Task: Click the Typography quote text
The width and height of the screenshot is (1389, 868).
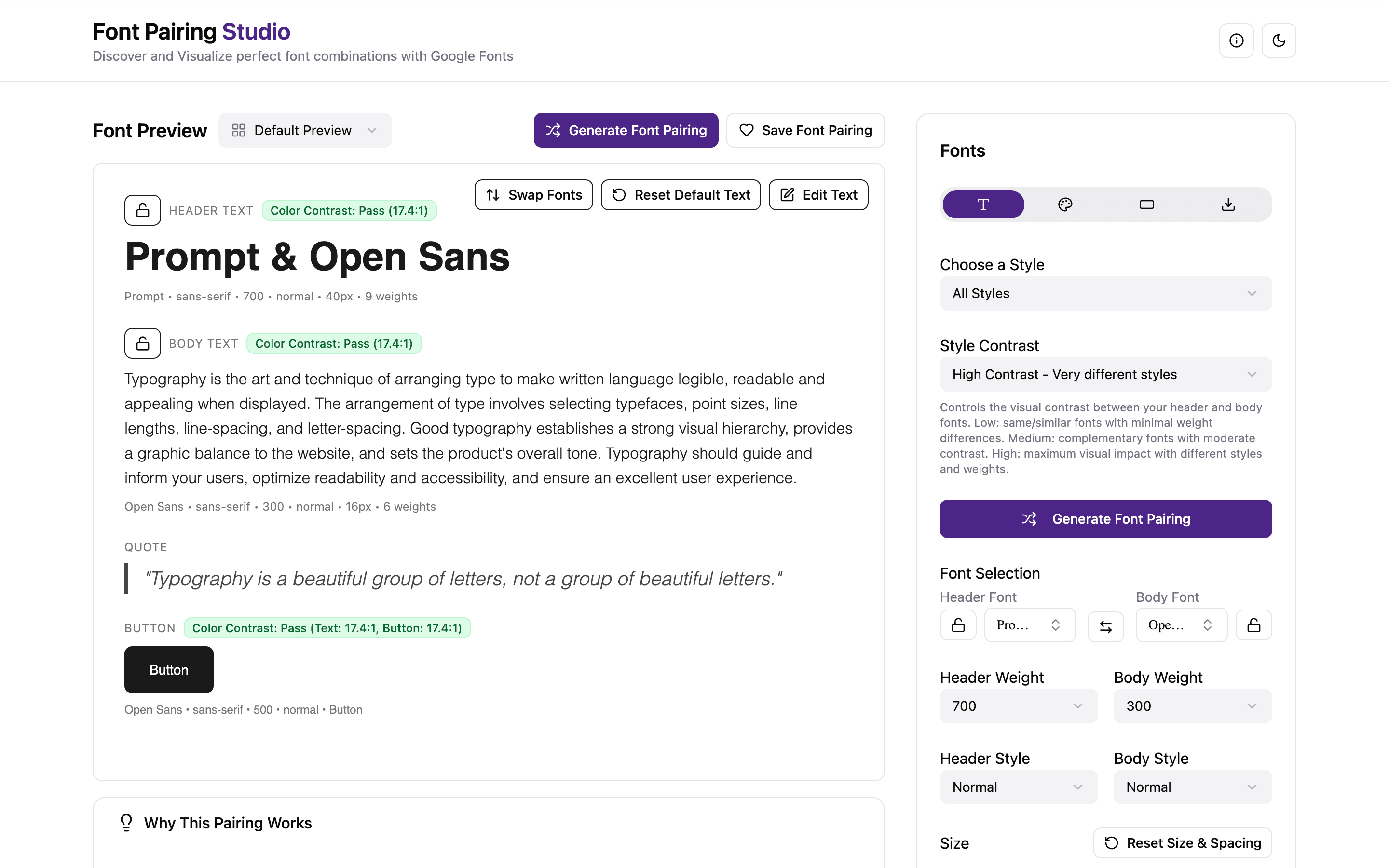Action: click(x=463, y=579)
